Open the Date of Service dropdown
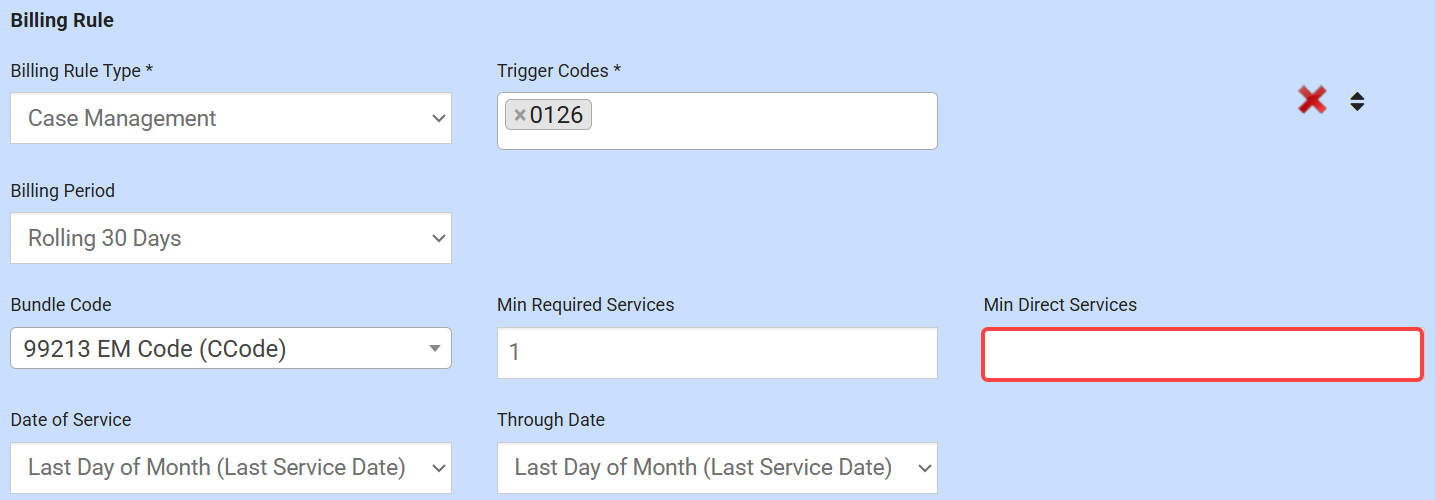The width and height of the screenshot is (1435, 500). (230, 467)
